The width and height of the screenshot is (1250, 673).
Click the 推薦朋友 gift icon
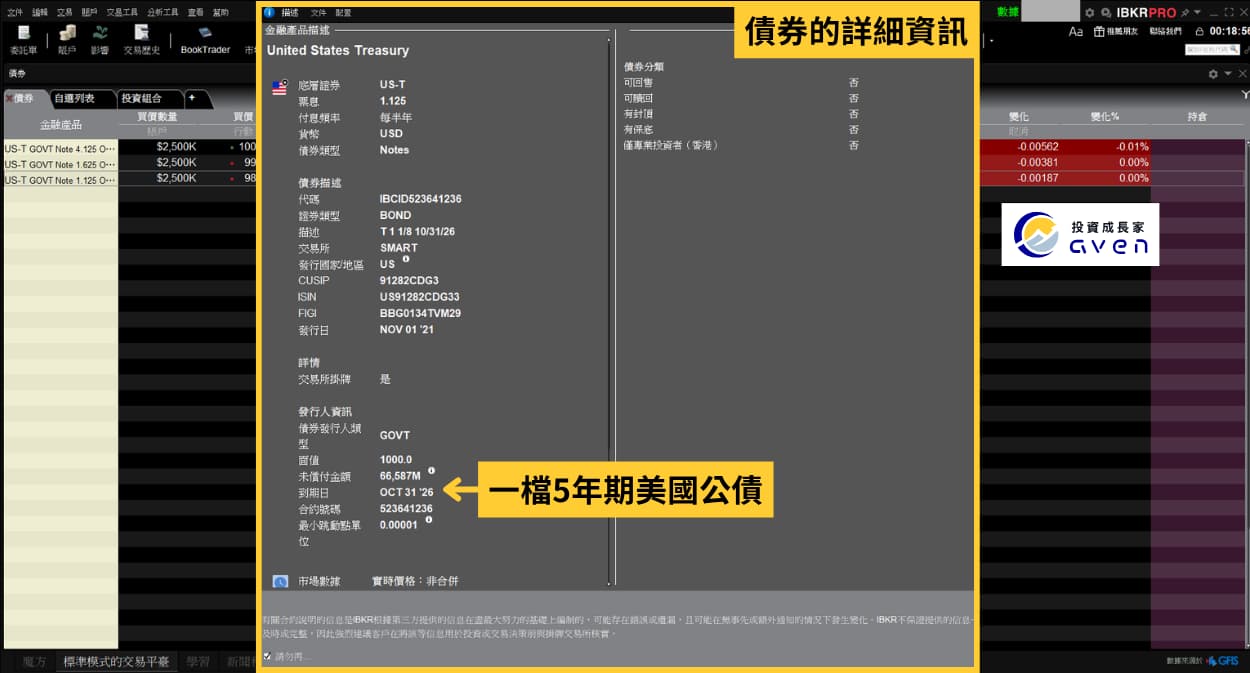[1099, 31]
